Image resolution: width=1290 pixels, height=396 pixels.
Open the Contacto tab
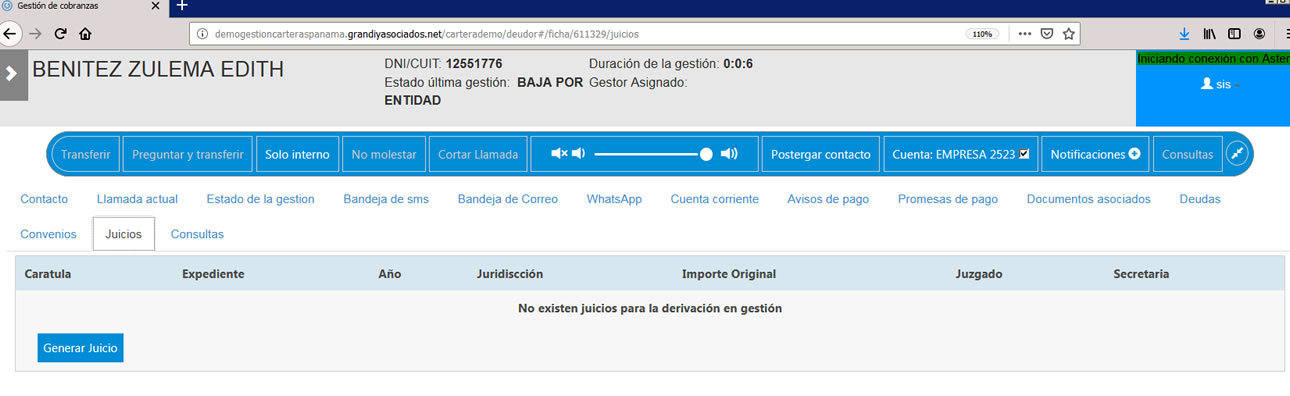(x=44, y=199)
